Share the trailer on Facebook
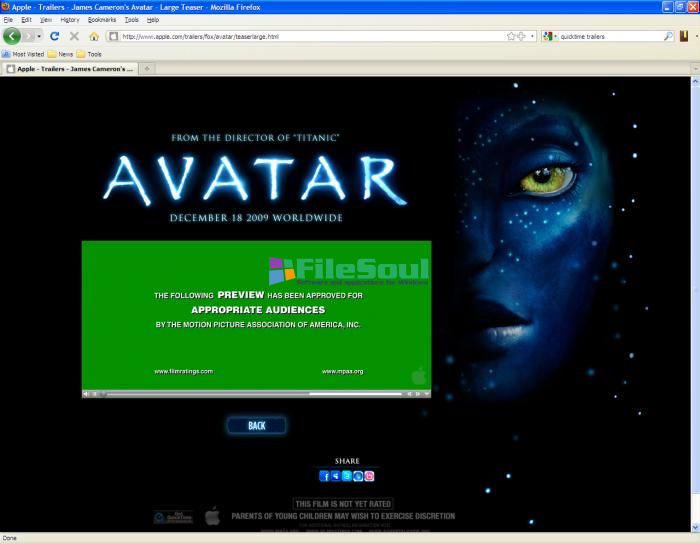This screenshot has width=700, height=544. click(x=324, y=476)
